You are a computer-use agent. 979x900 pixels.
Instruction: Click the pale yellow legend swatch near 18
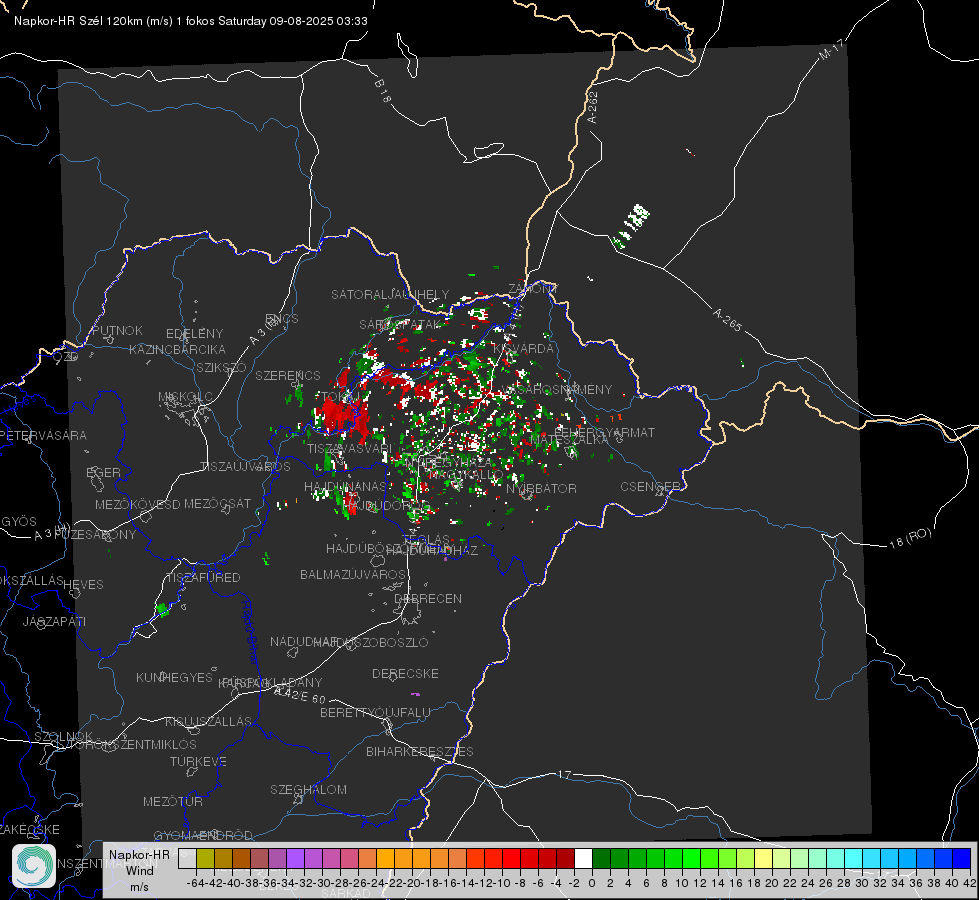pyautogui.click(x=764, y=859)
